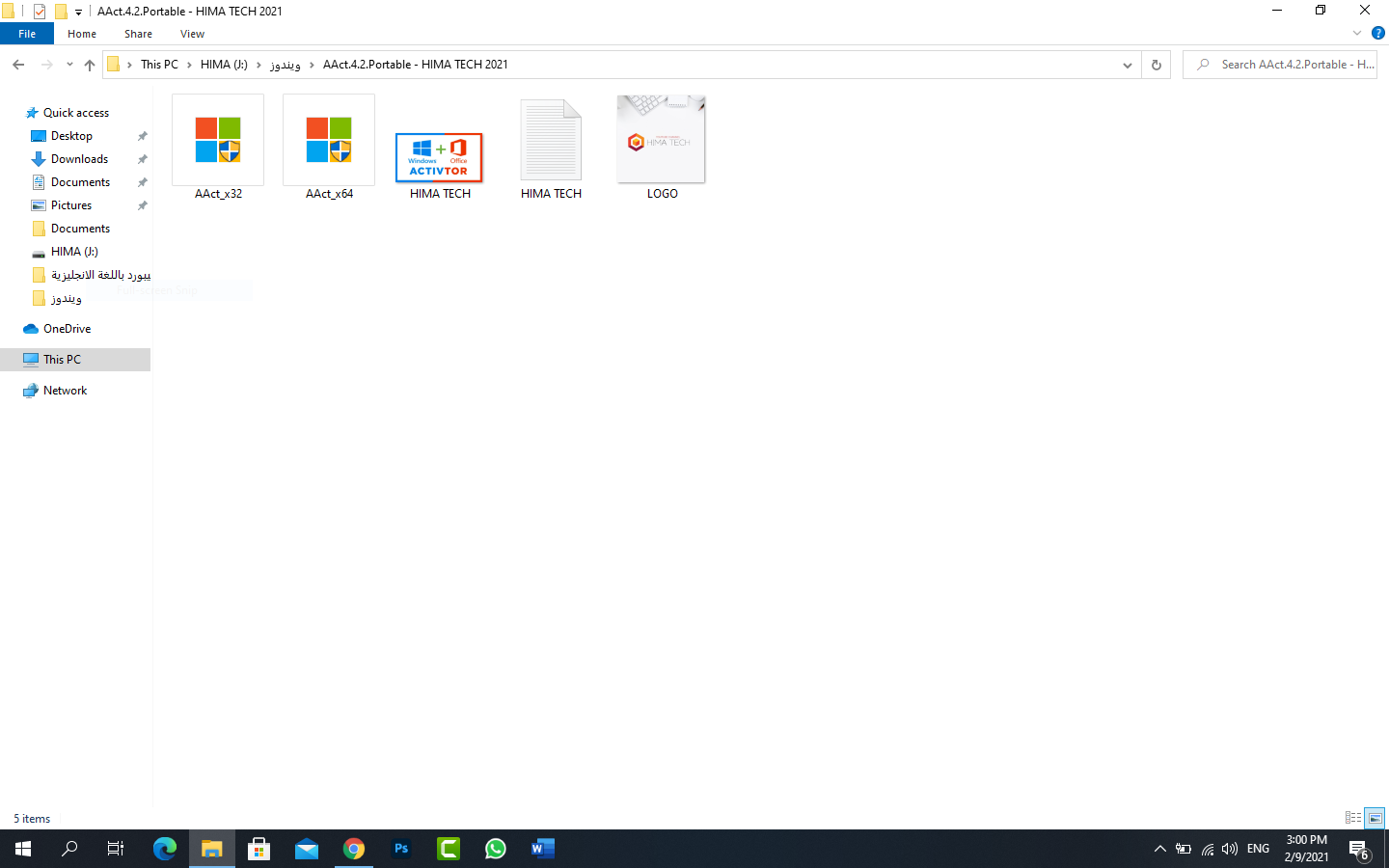The image size is (1389, 868).
Task: Click File Explorer taskbar icon
Action: pos(212,849)
